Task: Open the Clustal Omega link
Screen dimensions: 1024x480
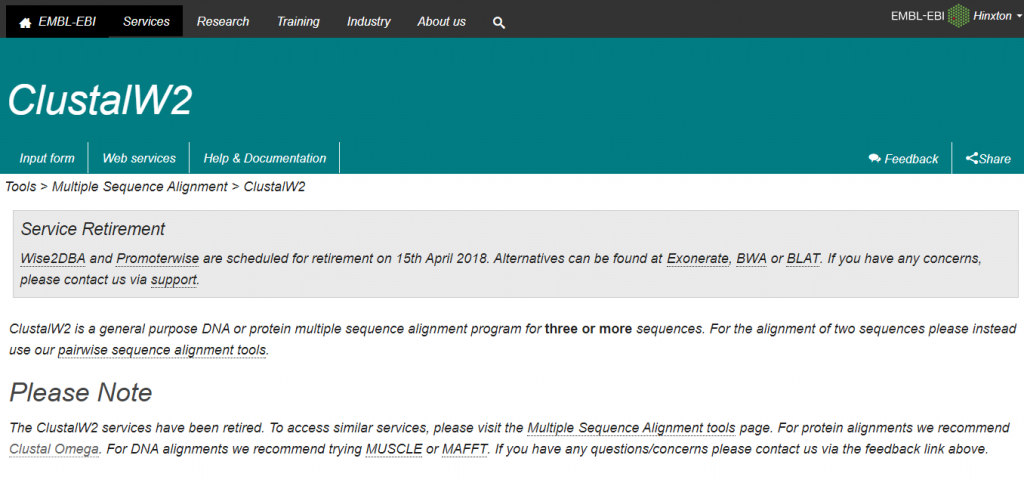Action: 54,449
